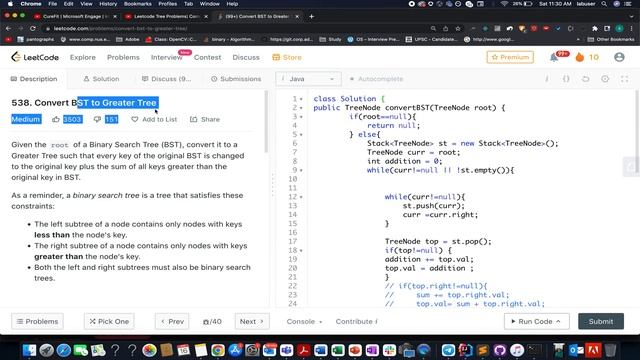
Task: Submit the solution
Action: [x=601, y=322]
